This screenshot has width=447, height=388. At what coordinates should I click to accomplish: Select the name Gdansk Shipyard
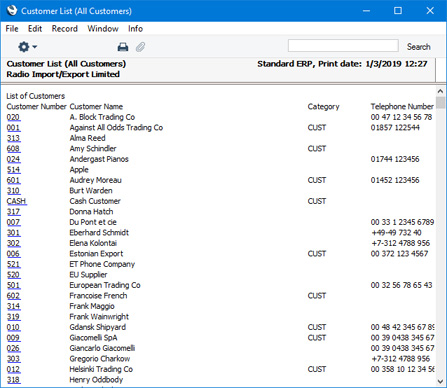point(97,327)
